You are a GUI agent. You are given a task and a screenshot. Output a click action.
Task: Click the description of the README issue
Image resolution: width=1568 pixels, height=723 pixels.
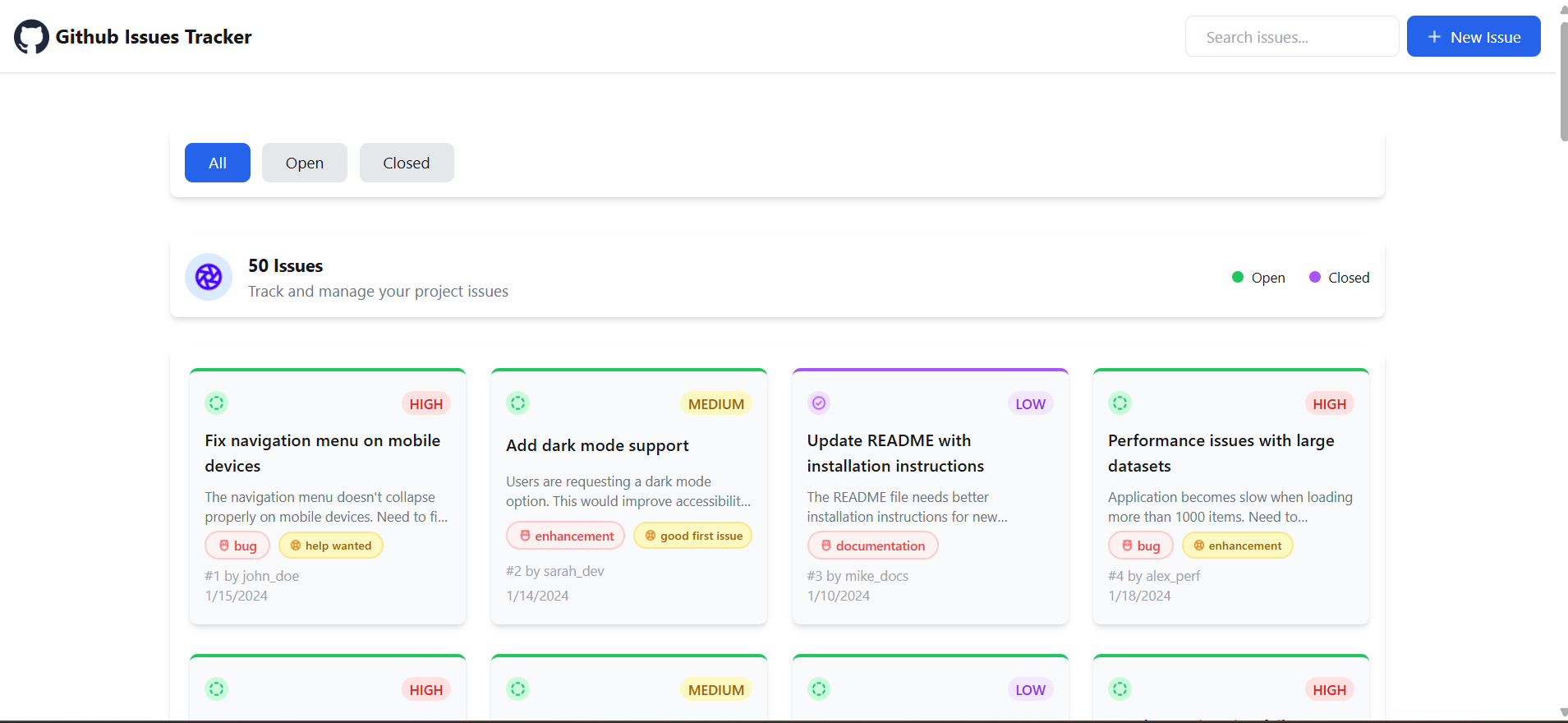coord(908,507)
